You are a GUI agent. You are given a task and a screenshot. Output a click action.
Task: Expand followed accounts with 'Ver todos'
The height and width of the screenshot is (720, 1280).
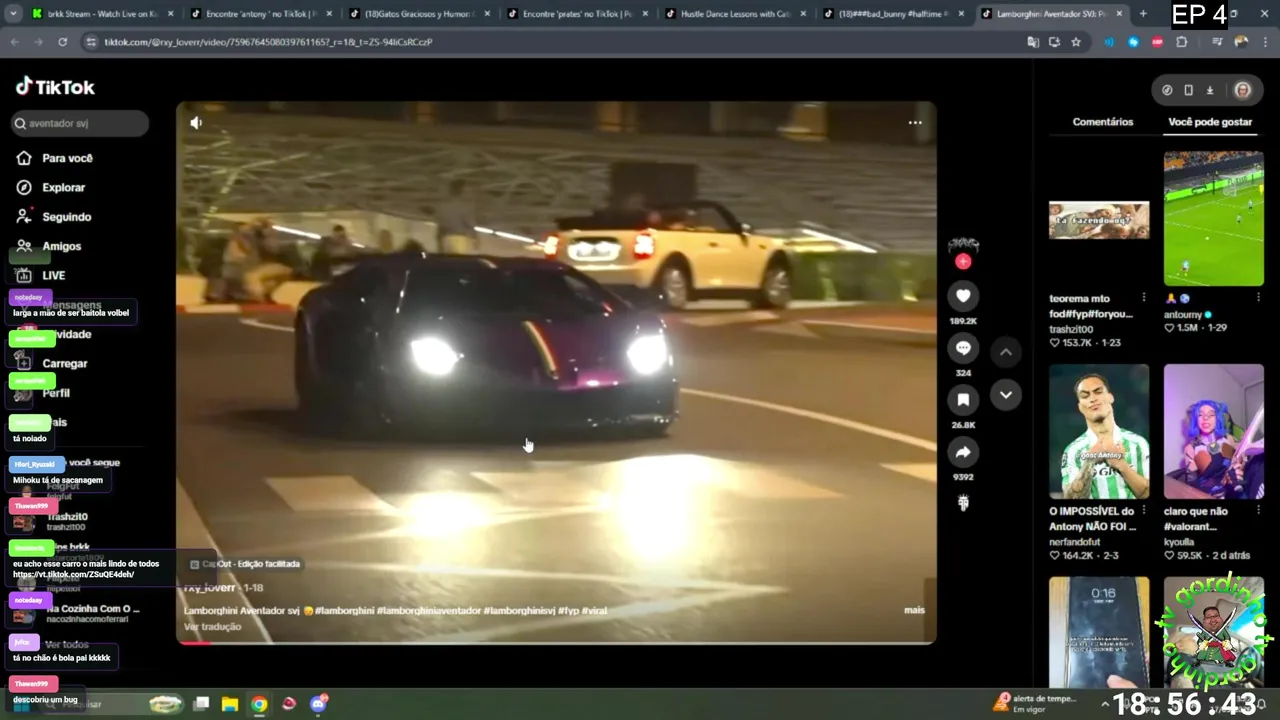[x=67, y=645]
